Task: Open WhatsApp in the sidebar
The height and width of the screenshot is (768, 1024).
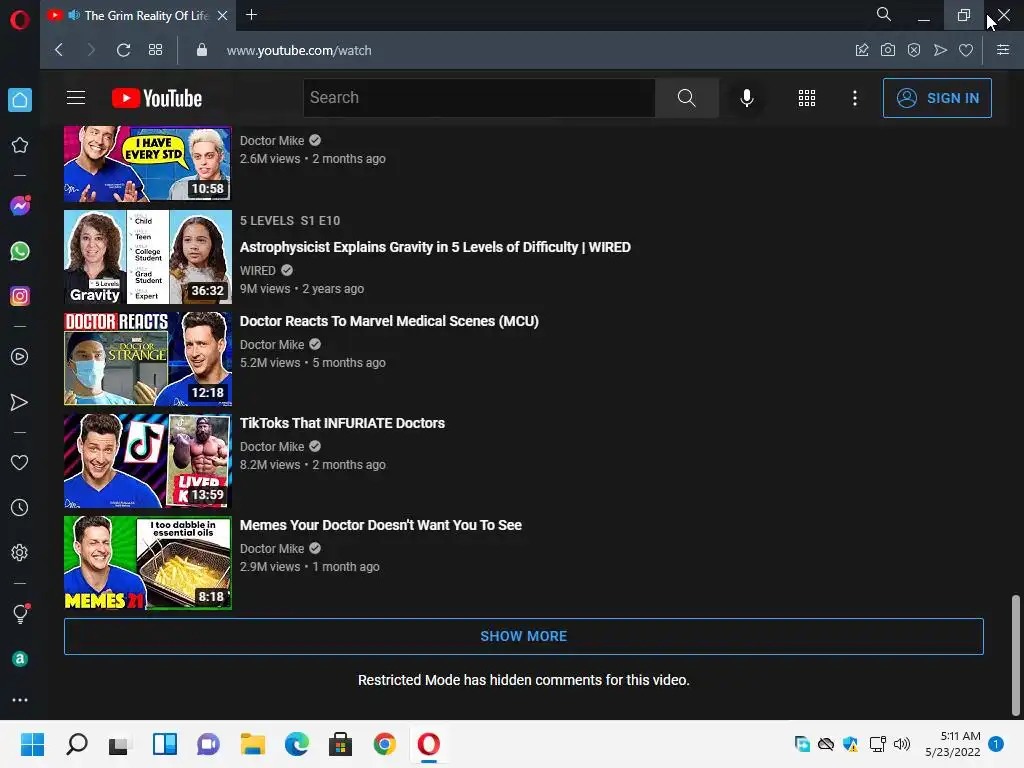Action: tap(20, 251)
